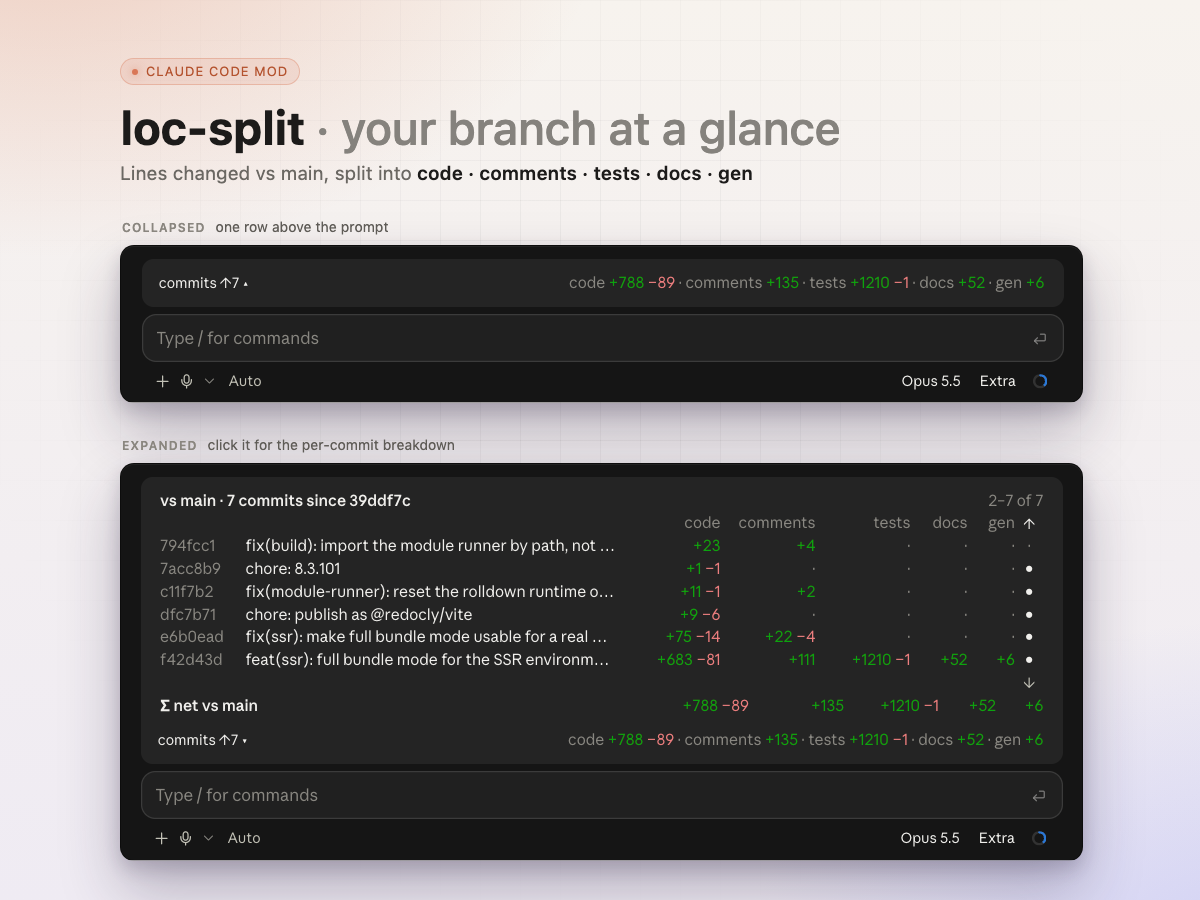Click the '+9 −6' code value for dfc7b71

pyautogui.click(x=700, y=615)
